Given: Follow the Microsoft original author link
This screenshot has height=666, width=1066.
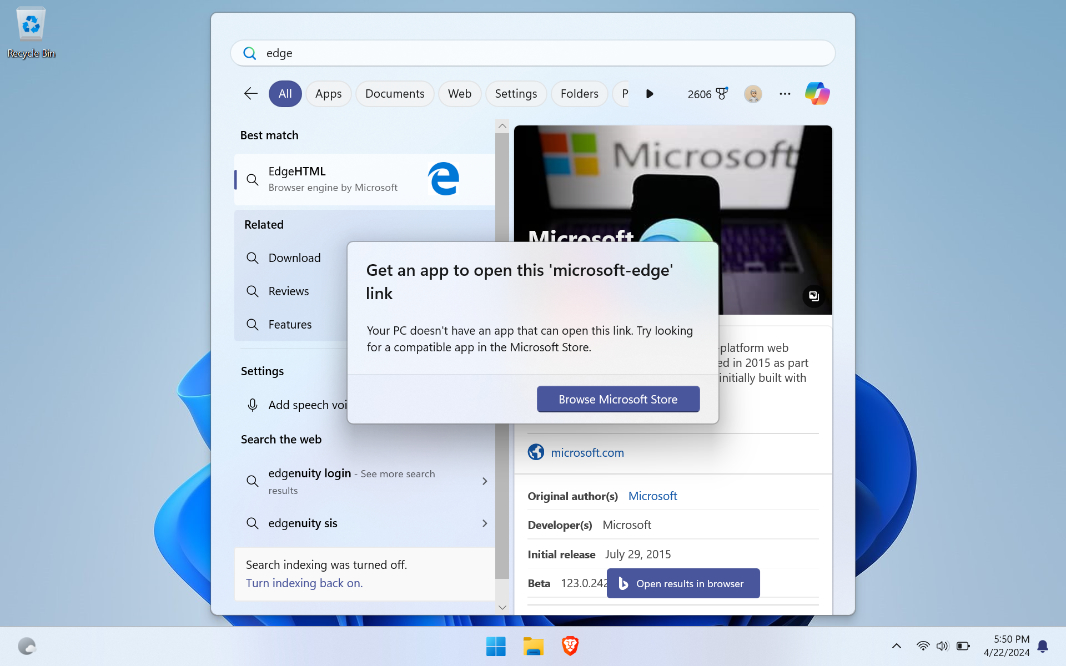Looking at the screenshot, I should pos(653,496).
